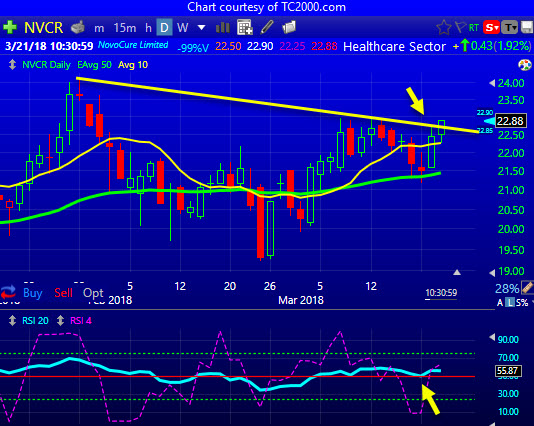Image resolution: width=534 pixels, height=426 pixels.
Task: Click the 22.88 current price label
Action: [510, 121]
